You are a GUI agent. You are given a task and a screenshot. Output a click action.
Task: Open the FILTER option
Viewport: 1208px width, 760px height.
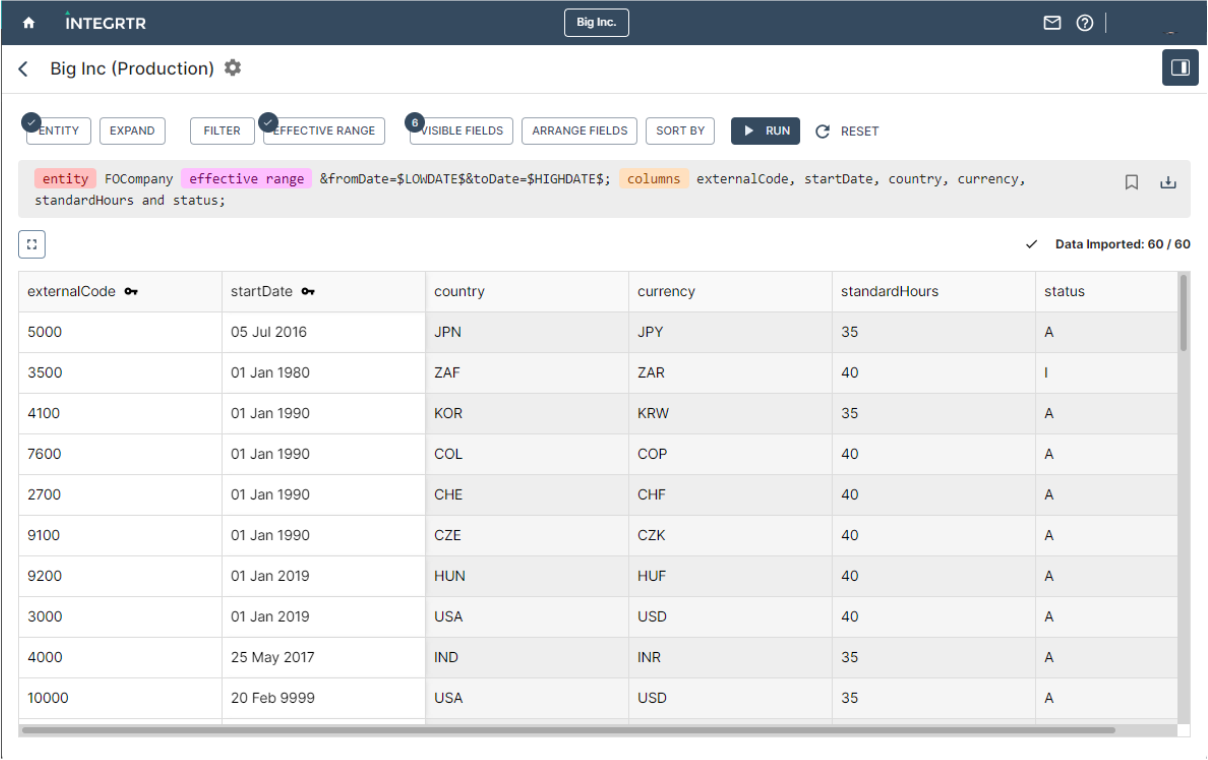(x=222, y=131)
